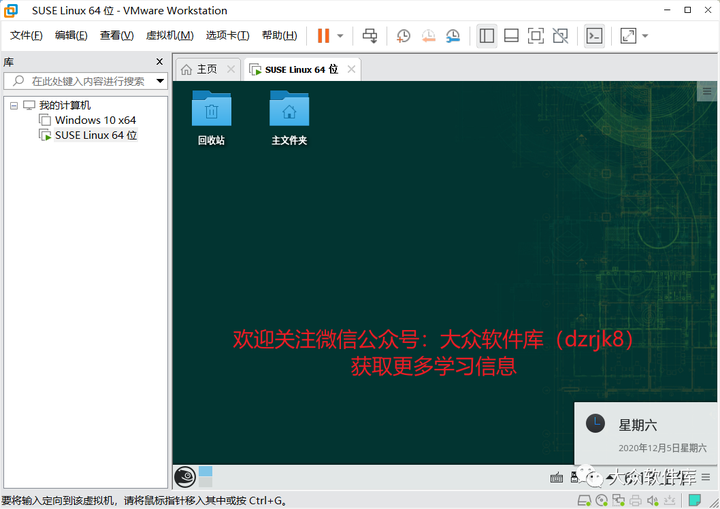Open the KDE panel settings hamburger icon
720x509 pixels.
[706, 477]
